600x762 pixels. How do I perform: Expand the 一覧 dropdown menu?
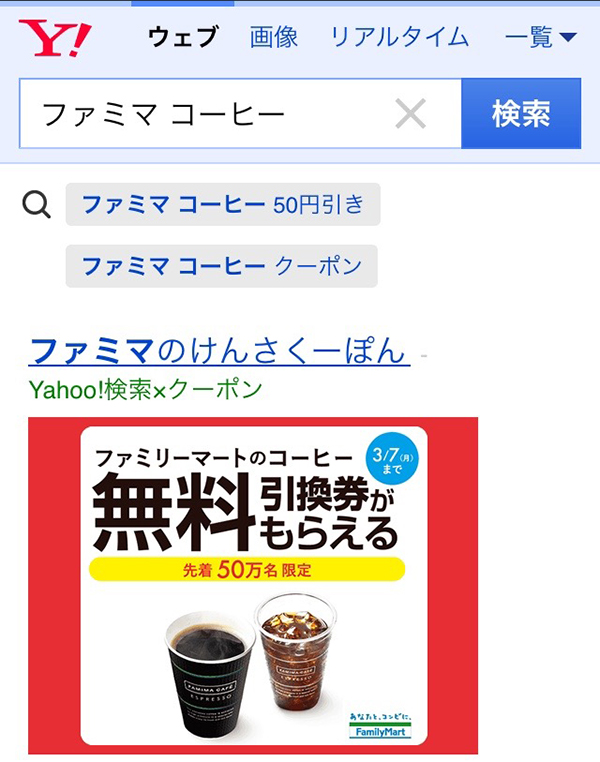[541, 37]
